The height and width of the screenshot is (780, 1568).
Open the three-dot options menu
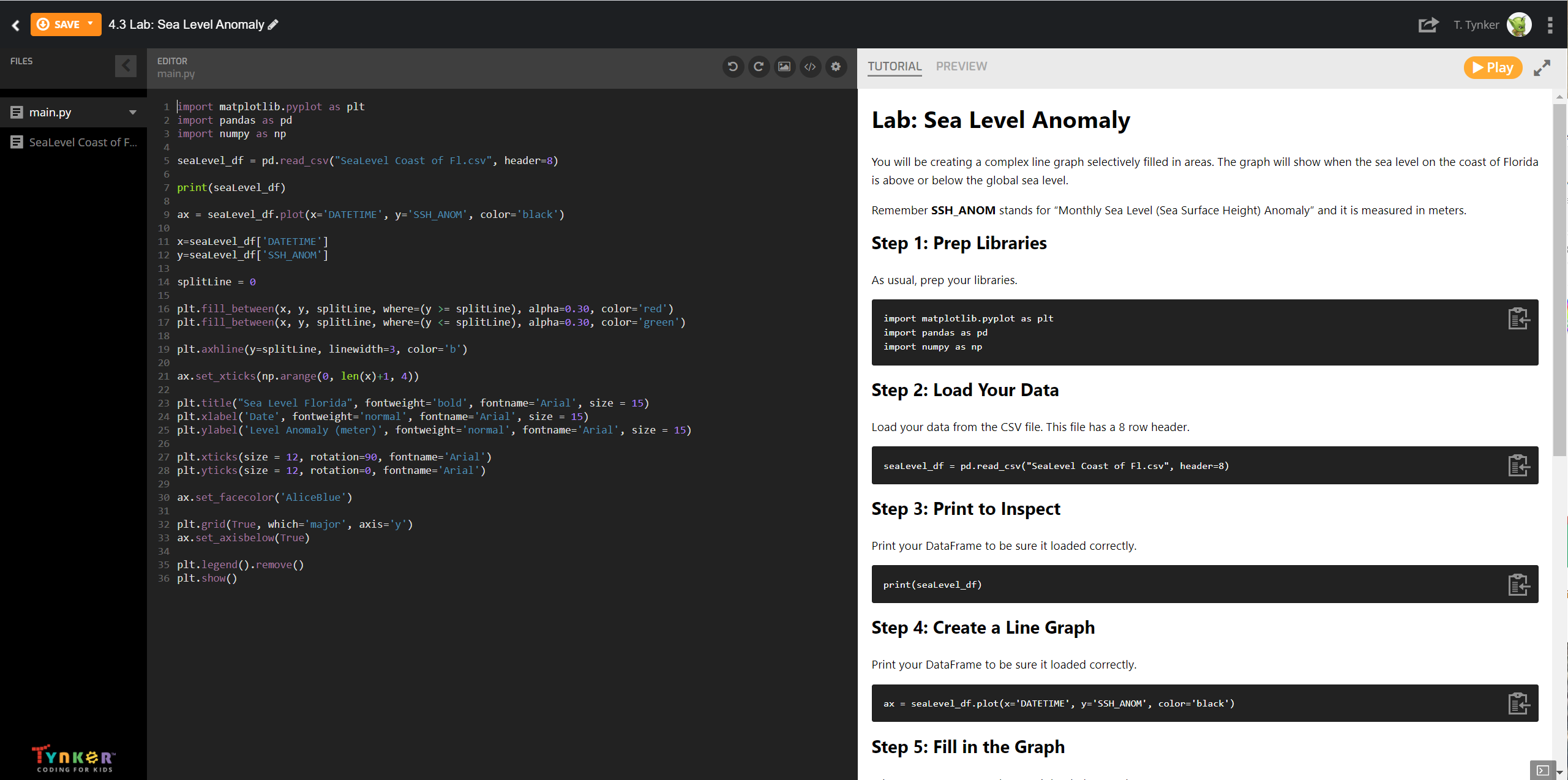pos(1550,25)
